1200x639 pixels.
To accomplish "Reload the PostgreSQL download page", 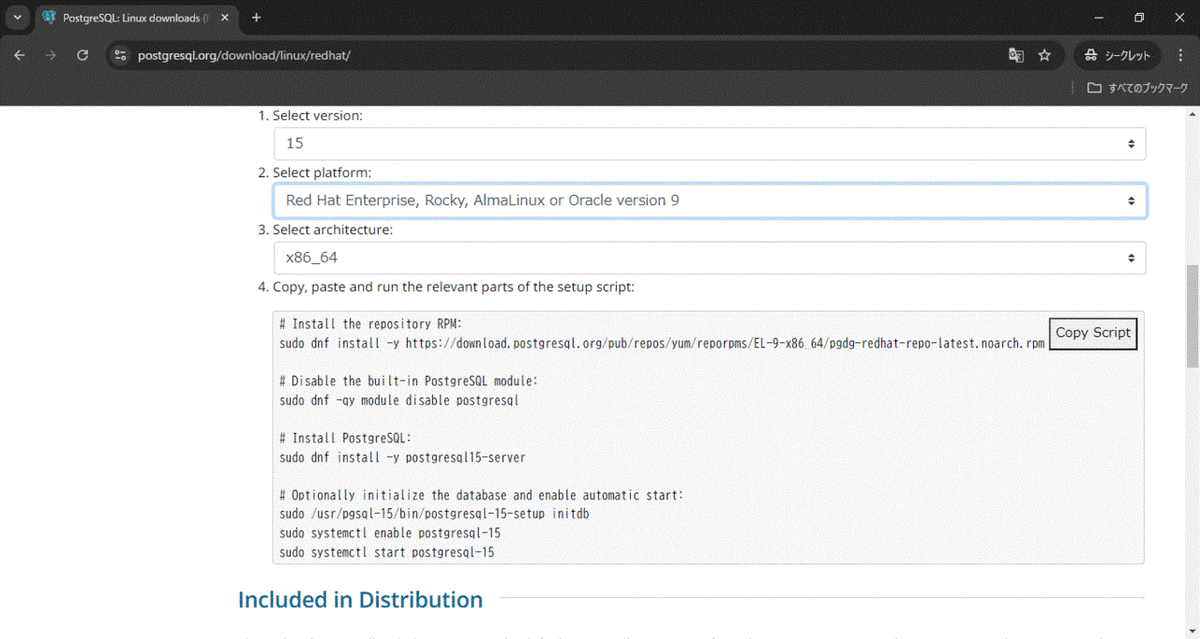I will click(x=83, y=56).
